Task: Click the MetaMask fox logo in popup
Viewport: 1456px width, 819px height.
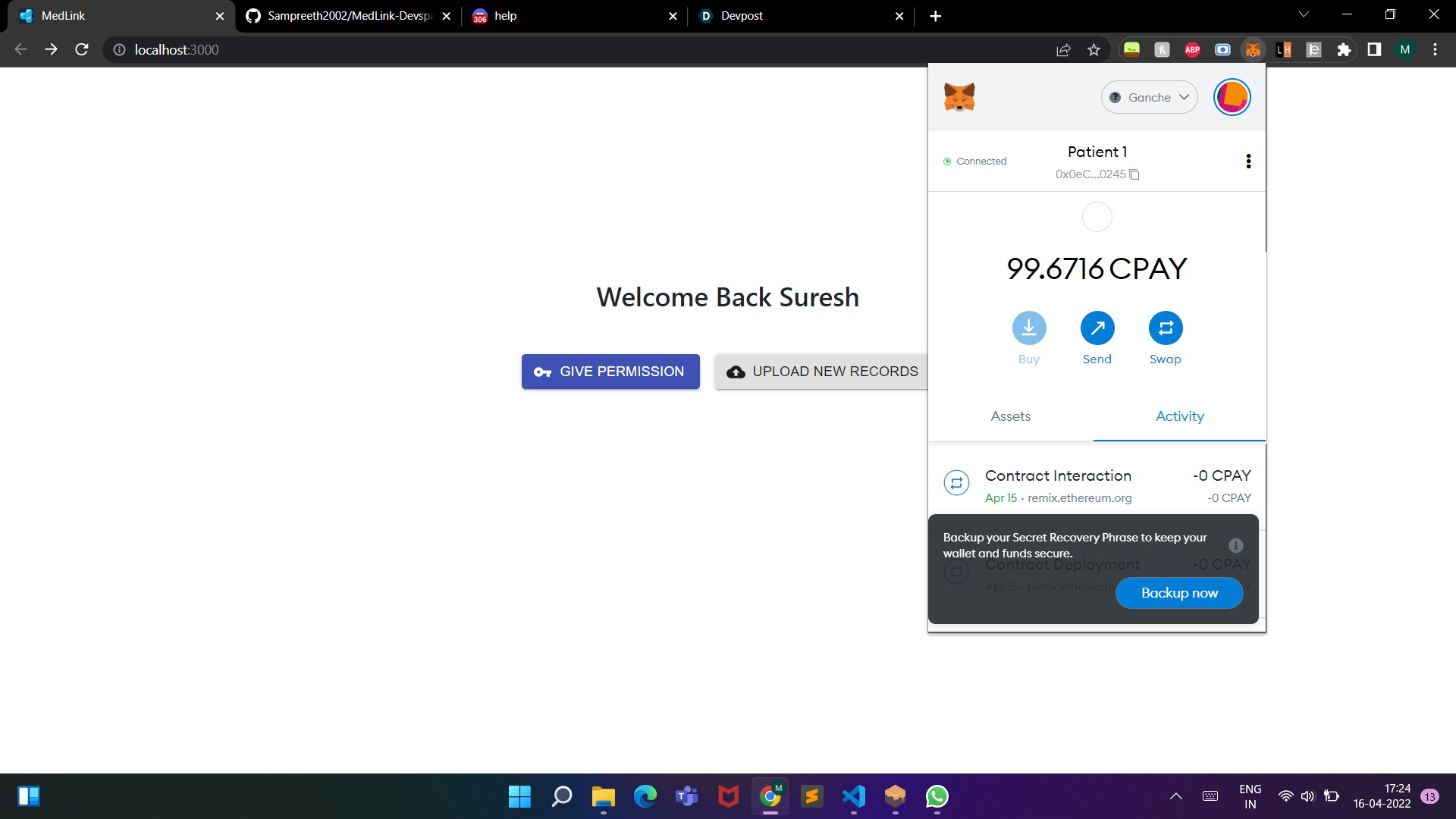Action: click(959, 97)
